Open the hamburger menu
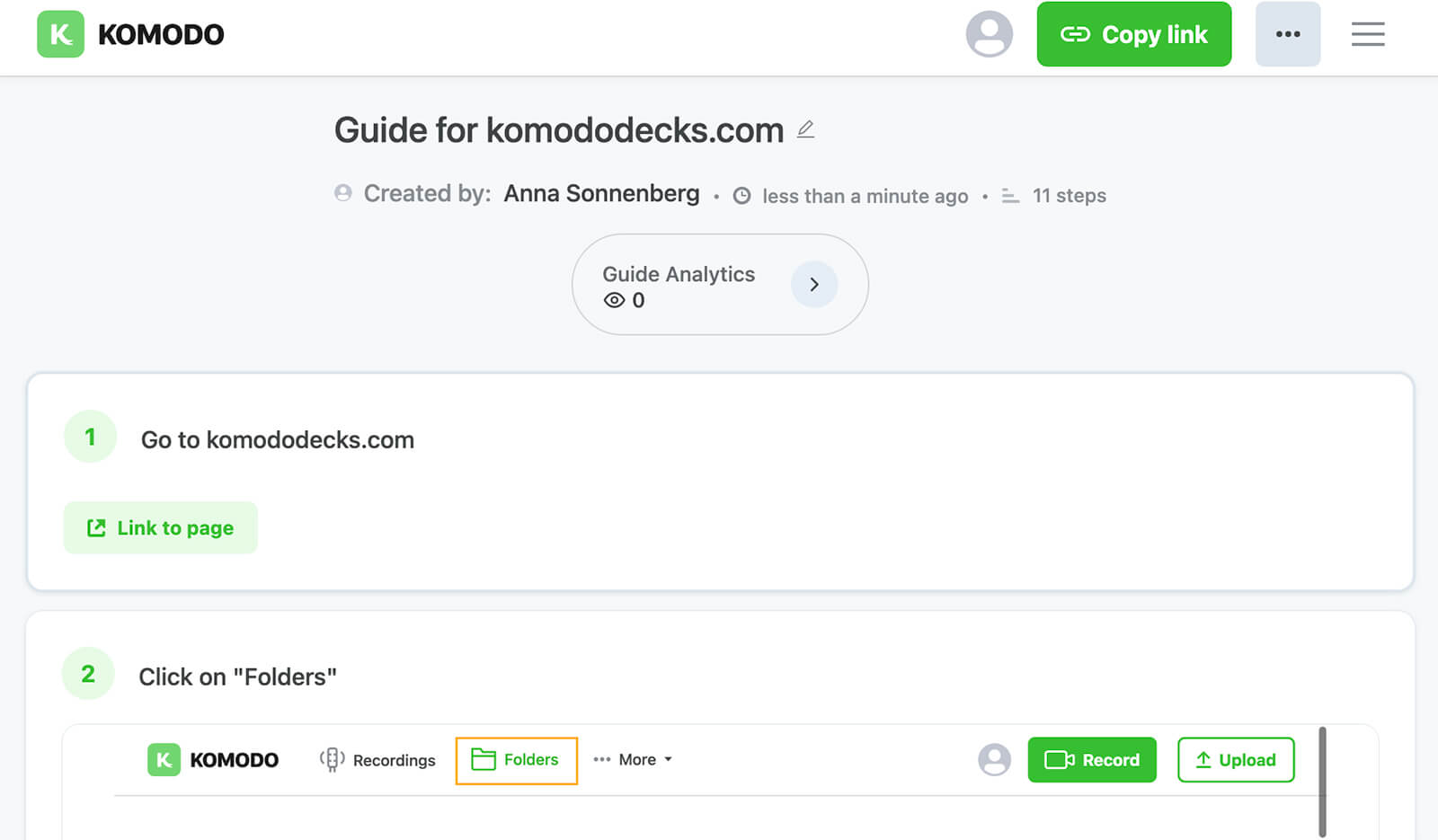Viewport: 1438px width, 840px height. click(x=1368, y=34)
